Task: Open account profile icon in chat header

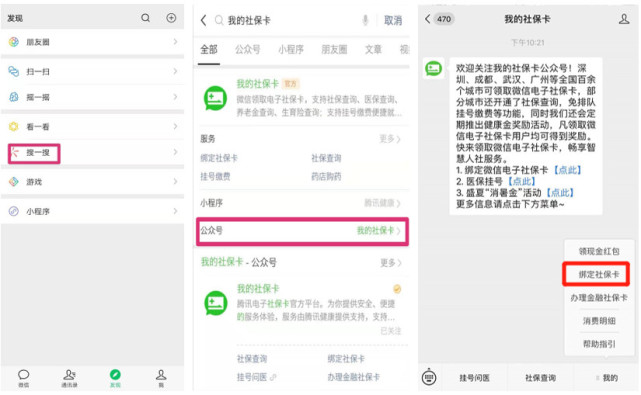Action: [x=624, y=19]
